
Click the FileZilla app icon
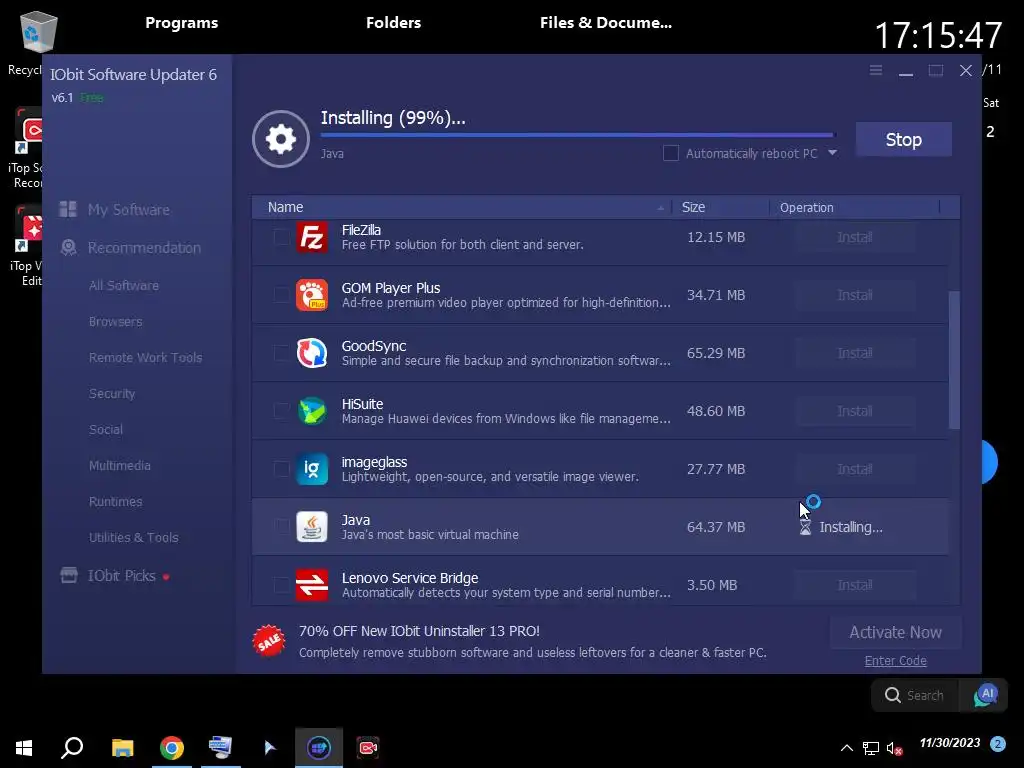click(312, 237)
